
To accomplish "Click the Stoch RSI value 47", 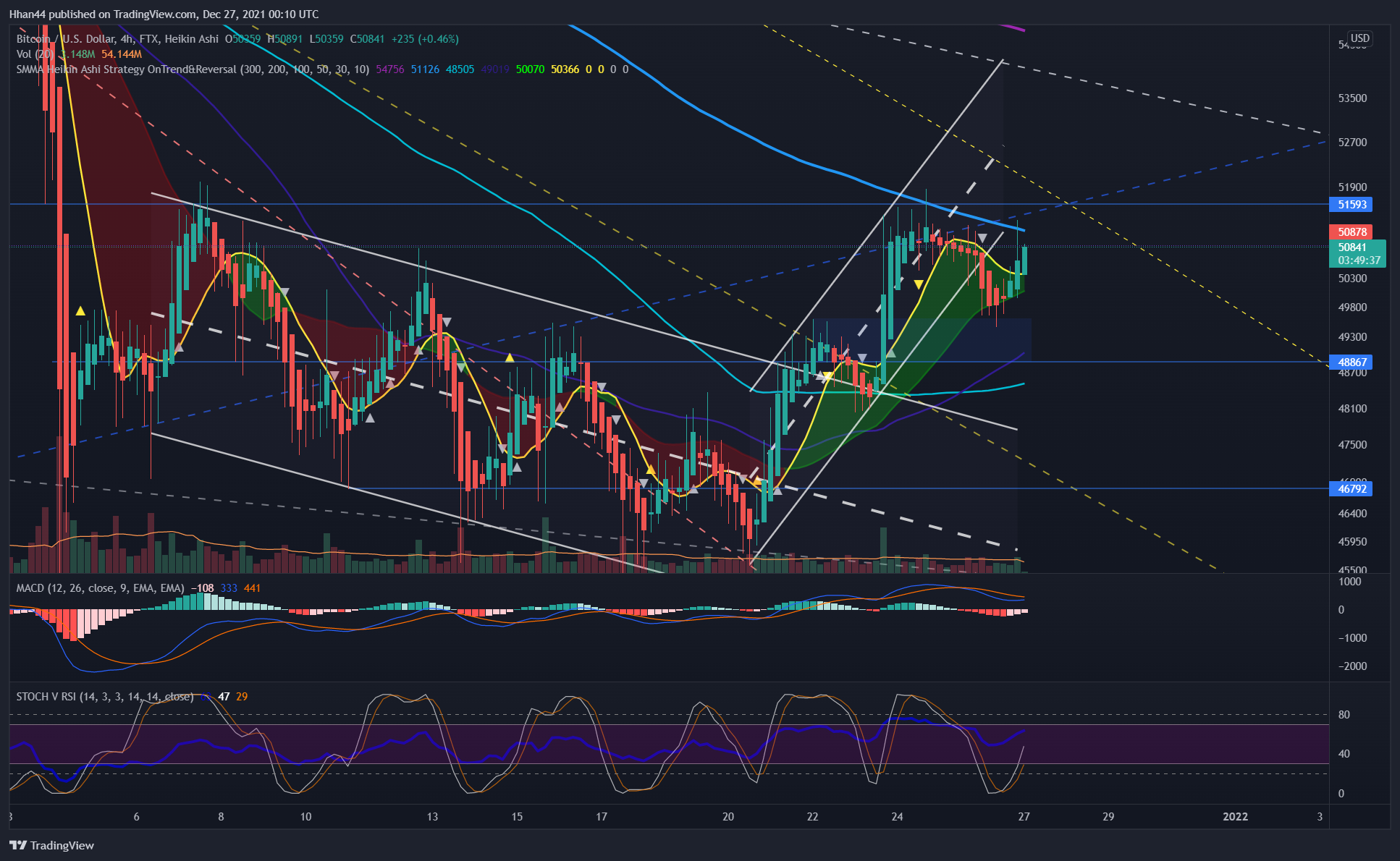I will pyautogui.click(x=224, y=697).
